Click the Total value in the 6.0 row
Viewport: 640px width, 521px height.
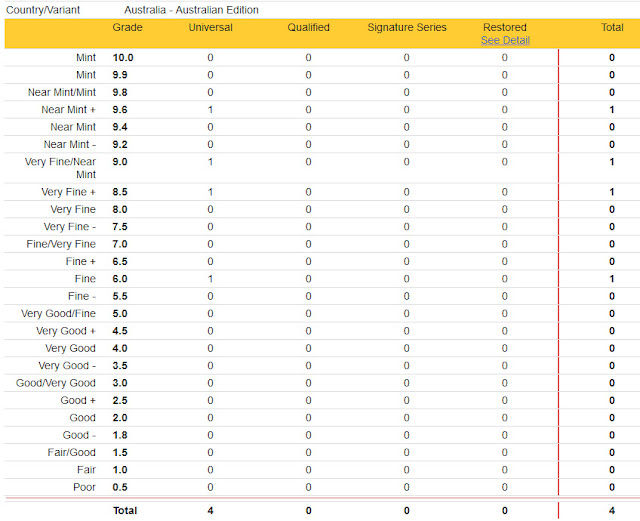tap(611, 279)
